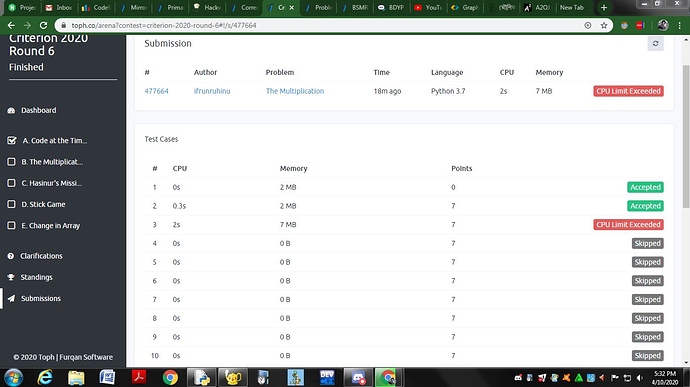Screen dimensions: 690x387
Task: Go to Dashboard in sidebar
Action: tap(39, 111)
